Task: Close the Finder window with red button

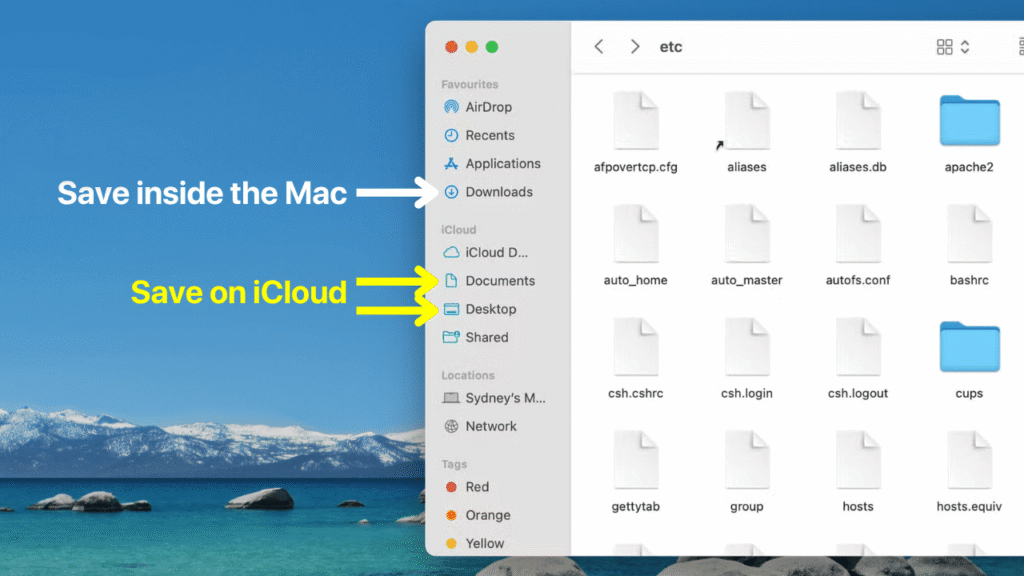Action: point(451,47)
